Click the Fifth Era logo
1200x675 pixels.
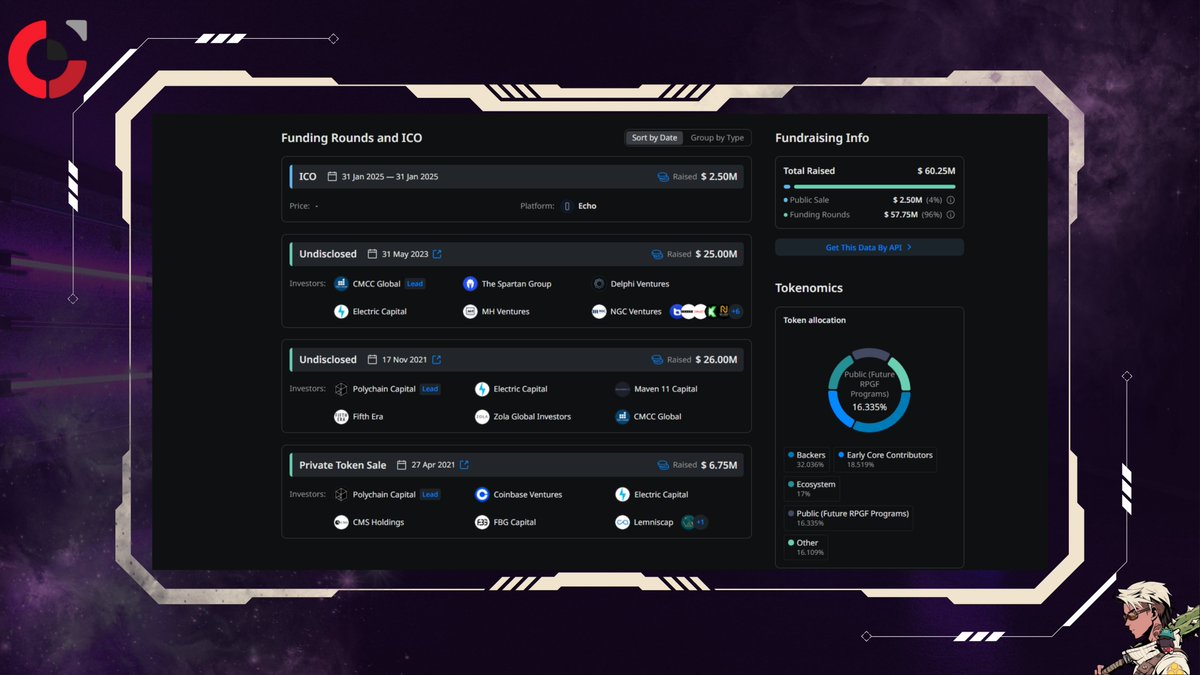[341, 416]
